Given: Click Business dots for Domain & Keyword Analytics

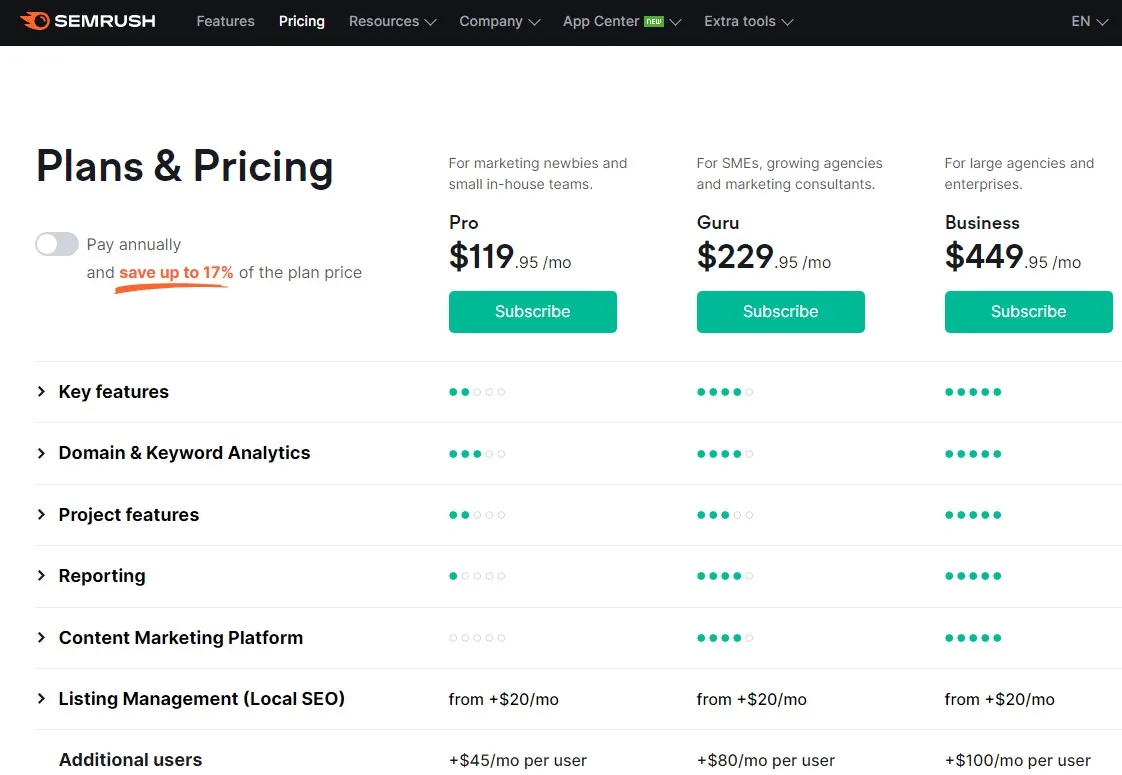Looking at the screenshot, I should tap(973, 454).
